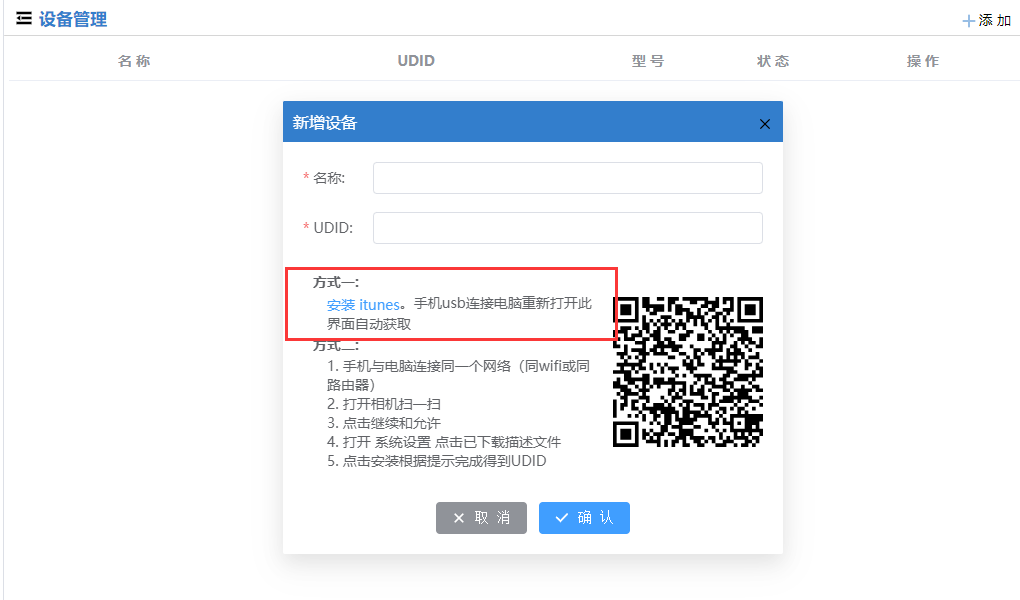The width and height of the screenshot is (1020, 600).
Task: Click the plus icon next to 添加
Action: [969, 19]
